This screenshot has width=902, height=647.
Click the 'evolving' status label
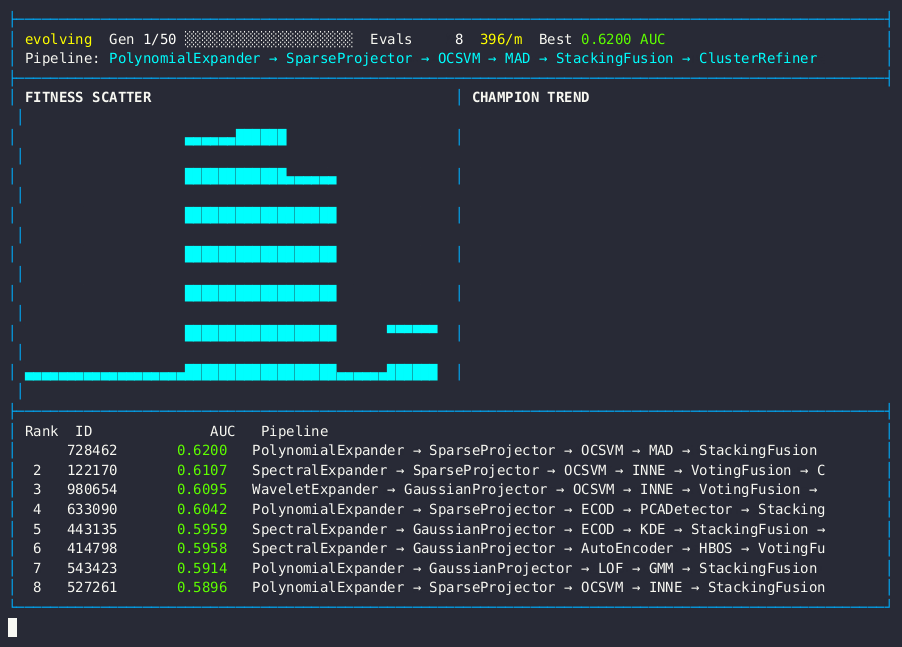58,39
